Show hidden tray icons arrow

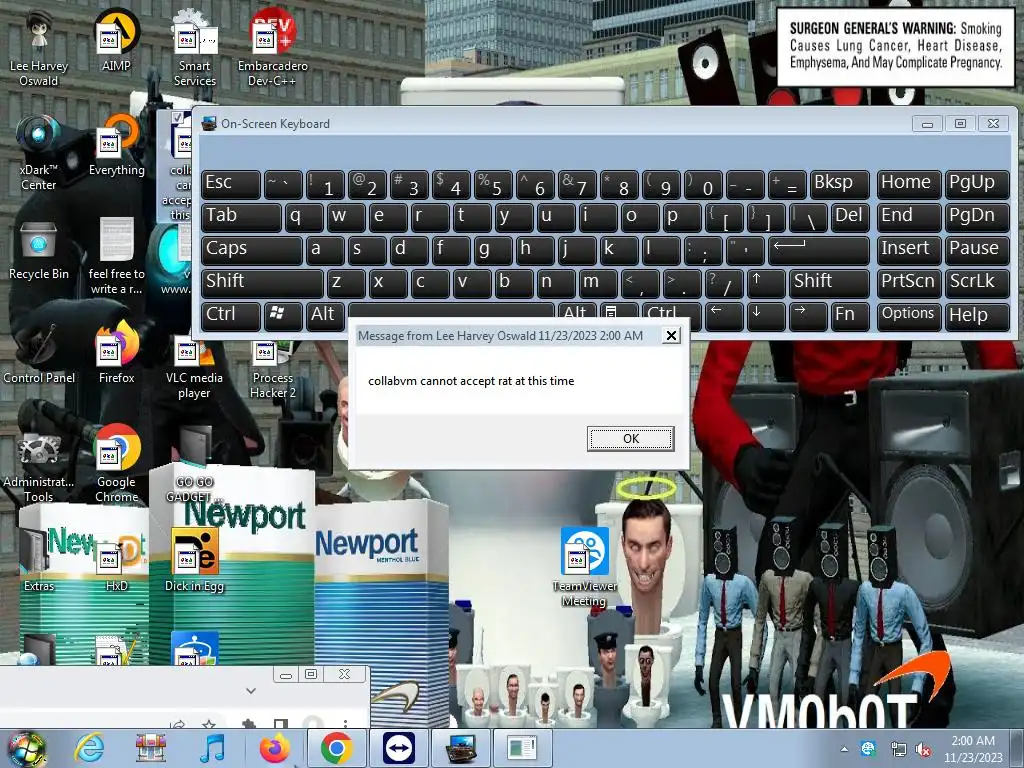[x=844, y=749]
